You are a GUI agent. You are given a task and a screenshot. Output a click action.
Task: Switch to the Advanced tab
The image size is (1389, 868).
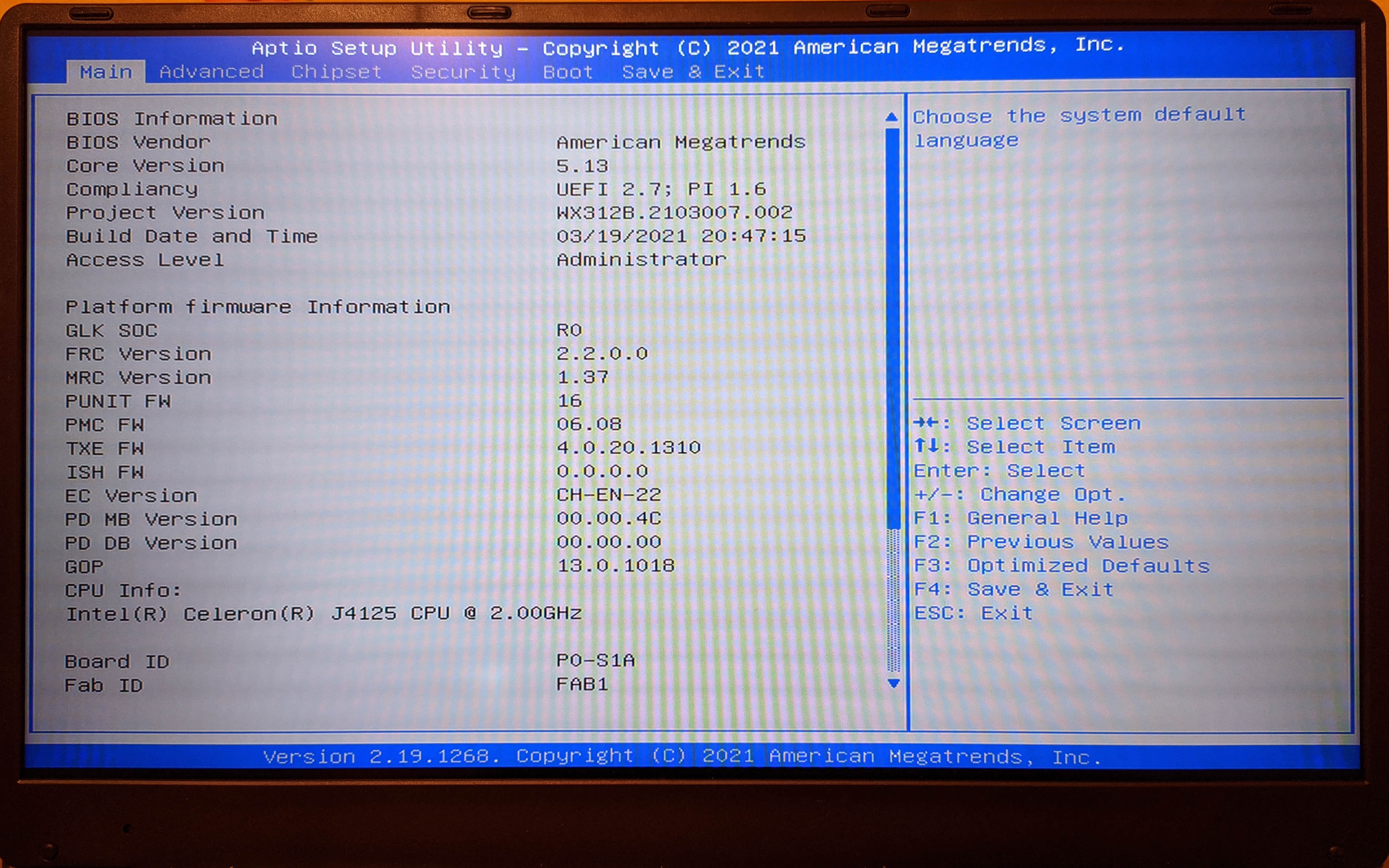pyautogui.click(x=211, y=72)
